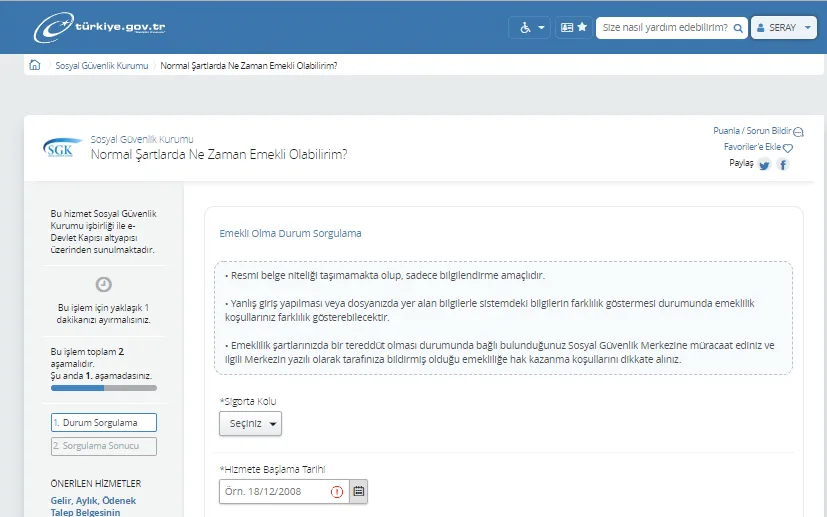
Task: Select step 1. Durum Sorgulama
Action: click(104, 423)
